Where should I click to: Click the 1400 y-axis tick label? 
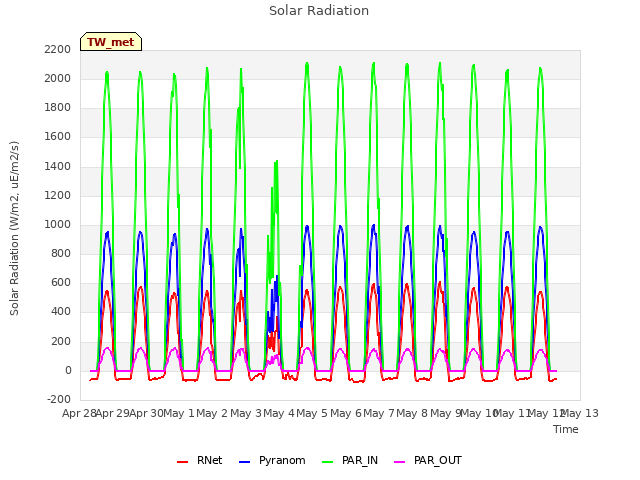tap(58, 166)
